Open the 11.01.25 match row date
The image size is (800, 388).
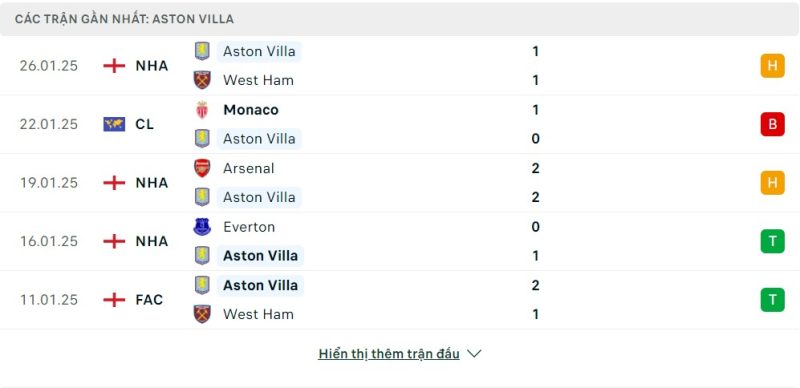click(49, 300)
